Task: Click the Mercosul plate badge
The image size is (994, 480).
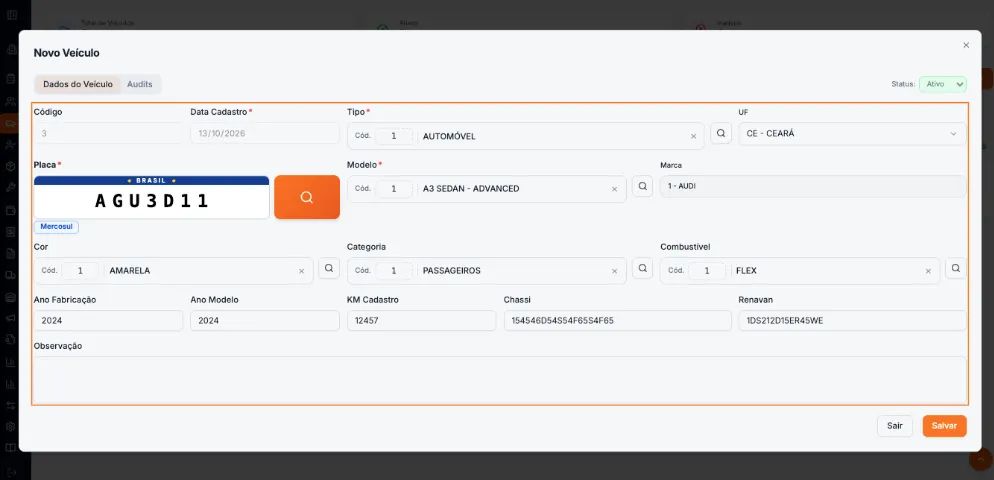Action: 56,226
